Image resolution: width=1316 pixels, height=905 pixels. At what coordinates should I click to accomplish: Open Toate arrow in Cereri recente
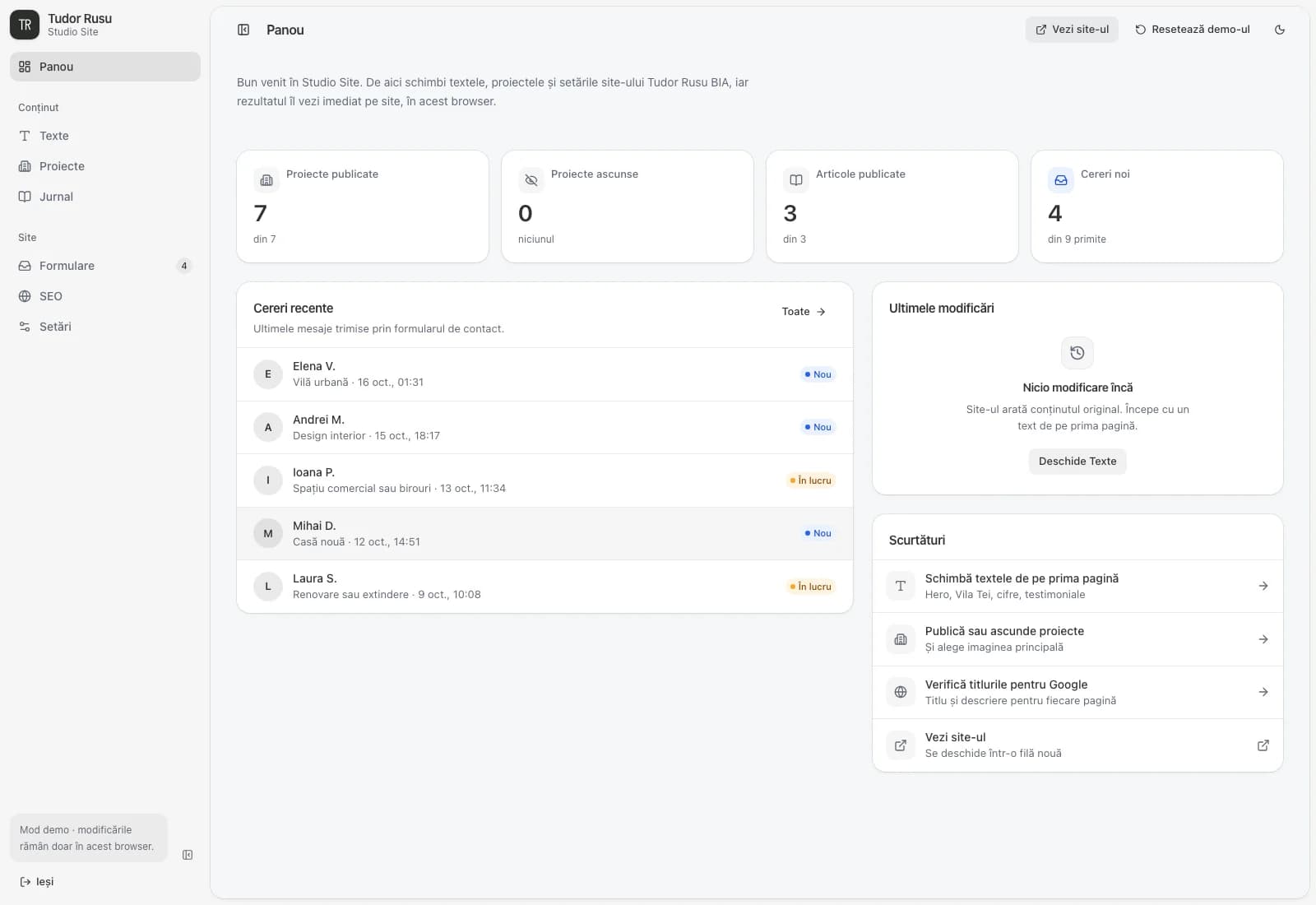(804, 312)
